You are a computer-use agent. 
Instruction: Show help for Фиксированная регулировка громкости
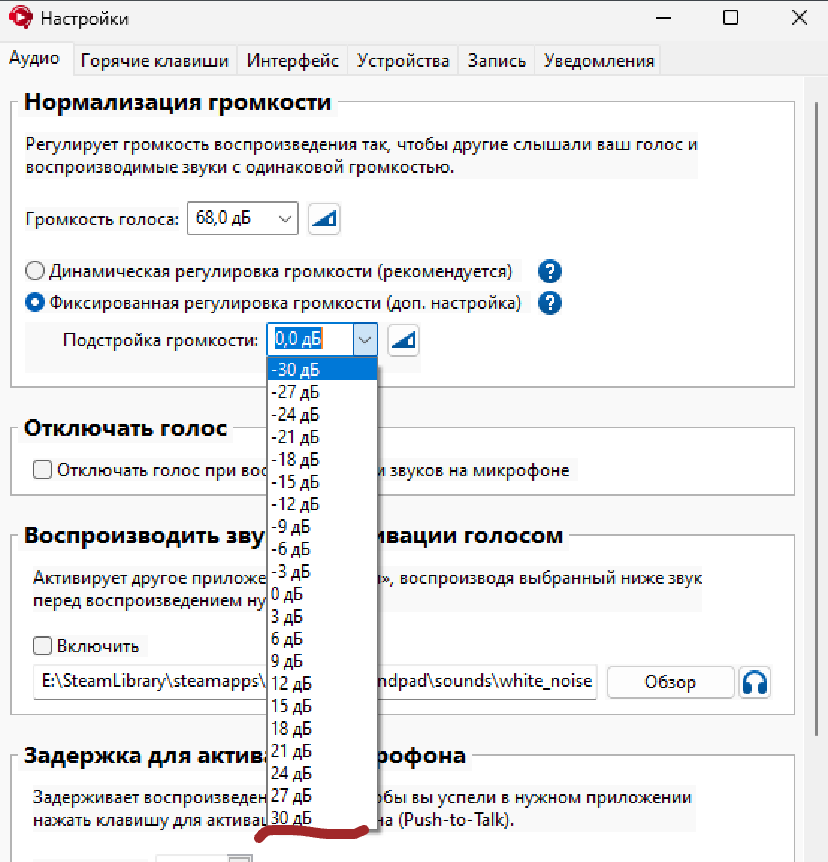(x=550, y=303)
